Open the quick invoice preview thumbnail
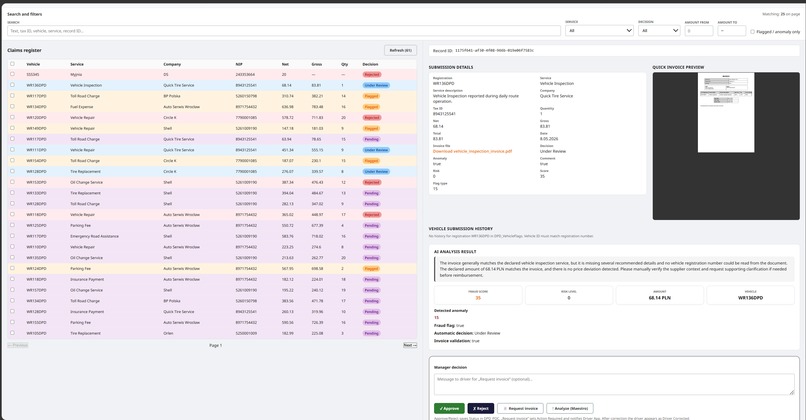 click(x=726, y=113)
